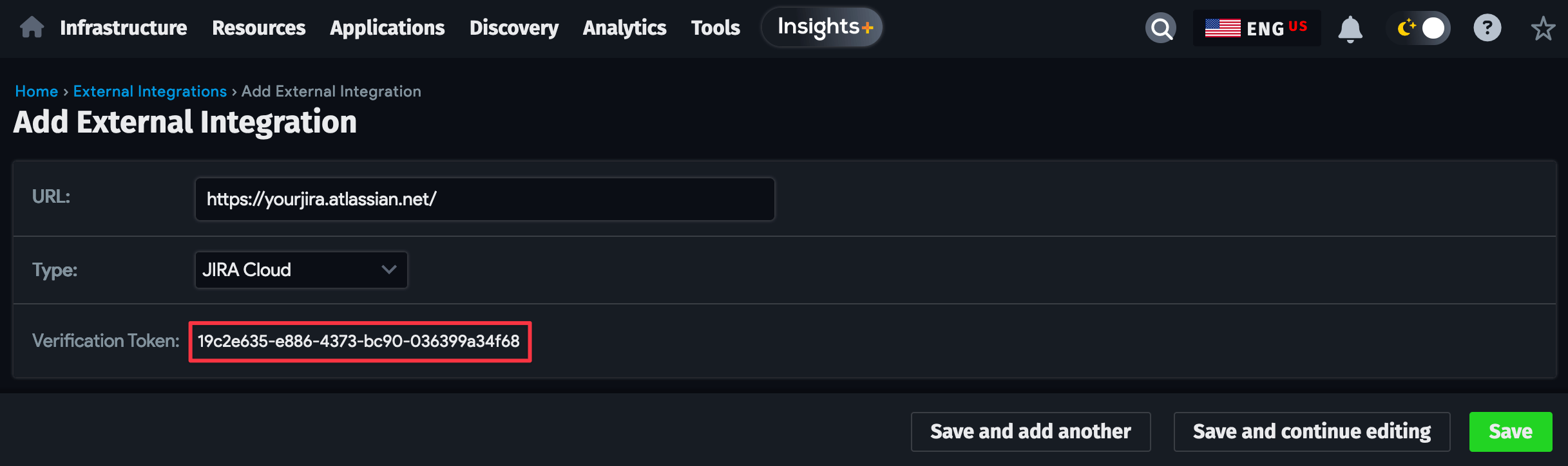Open the Insights+ panel
The image size is (1568, 466).
(x=821, y=26)
